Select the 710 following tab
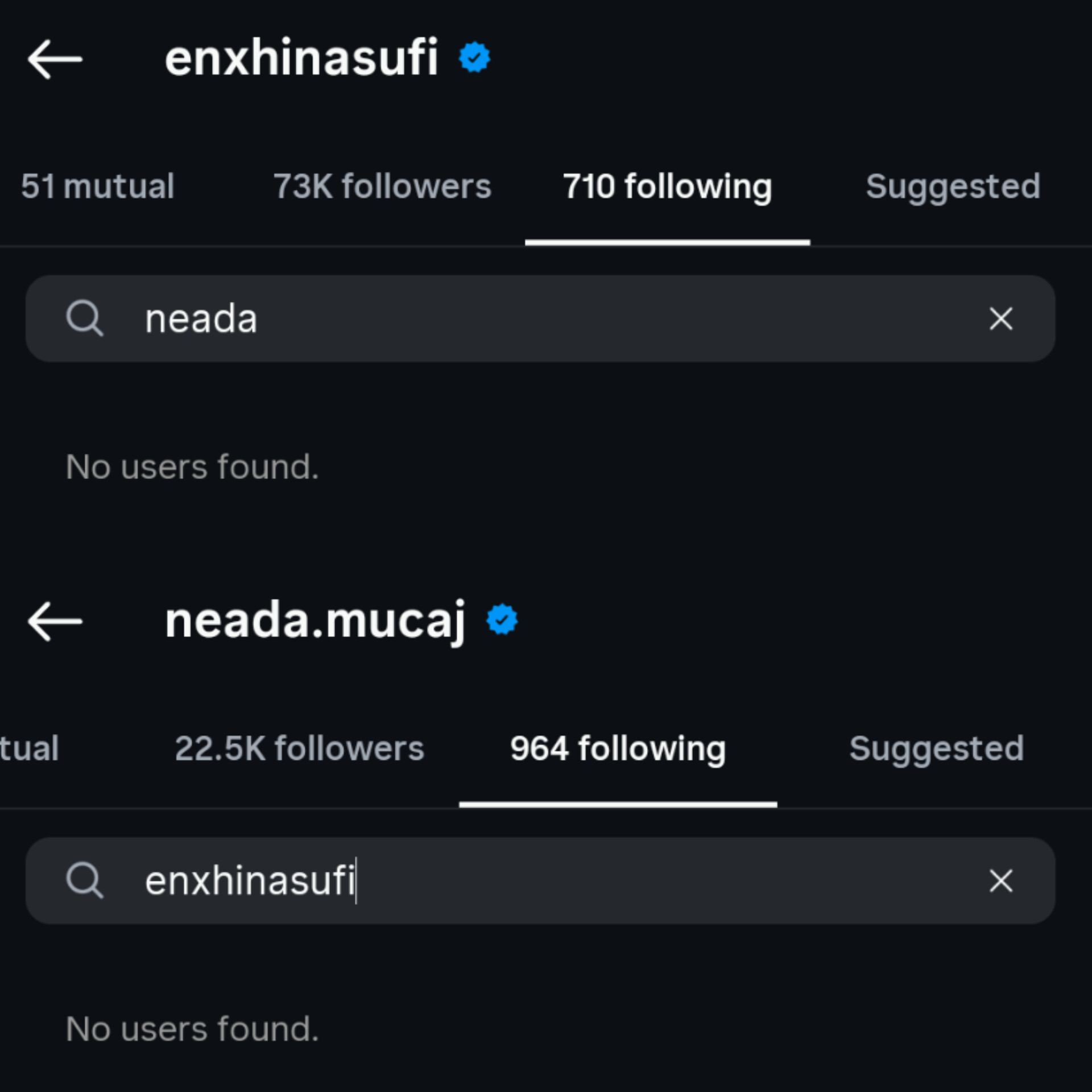The width and height of the screenshot is (1092, 1092). coord(667,187)
